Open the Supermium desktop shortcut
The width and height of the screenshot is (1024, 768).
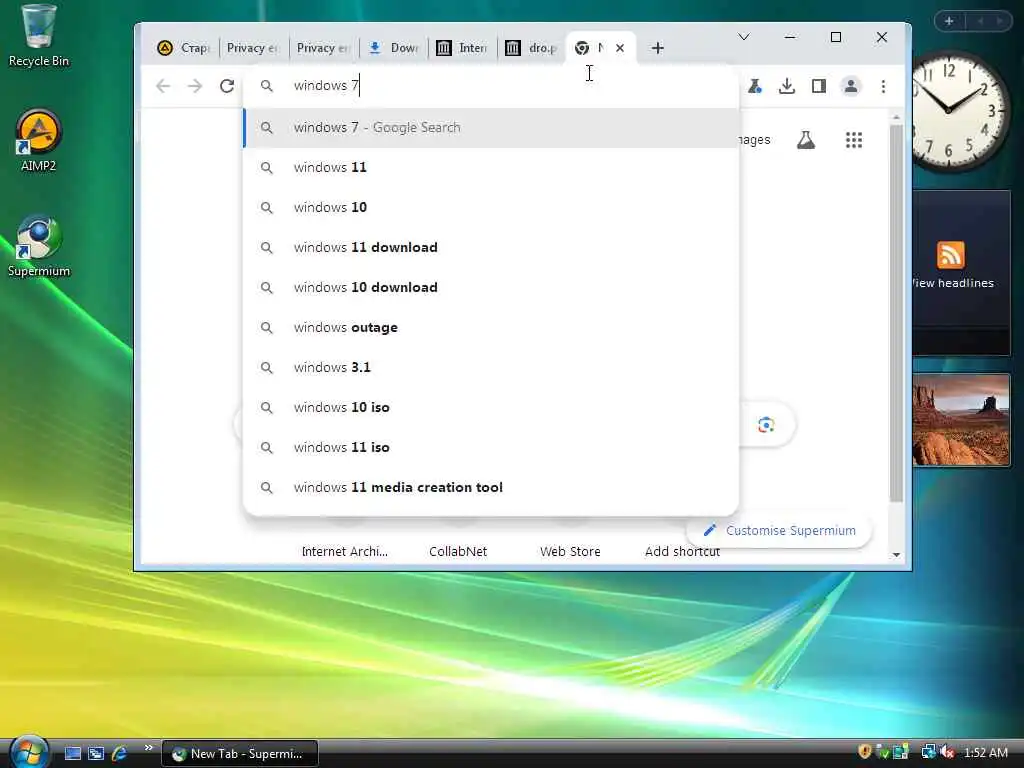(x=39, y=246)
